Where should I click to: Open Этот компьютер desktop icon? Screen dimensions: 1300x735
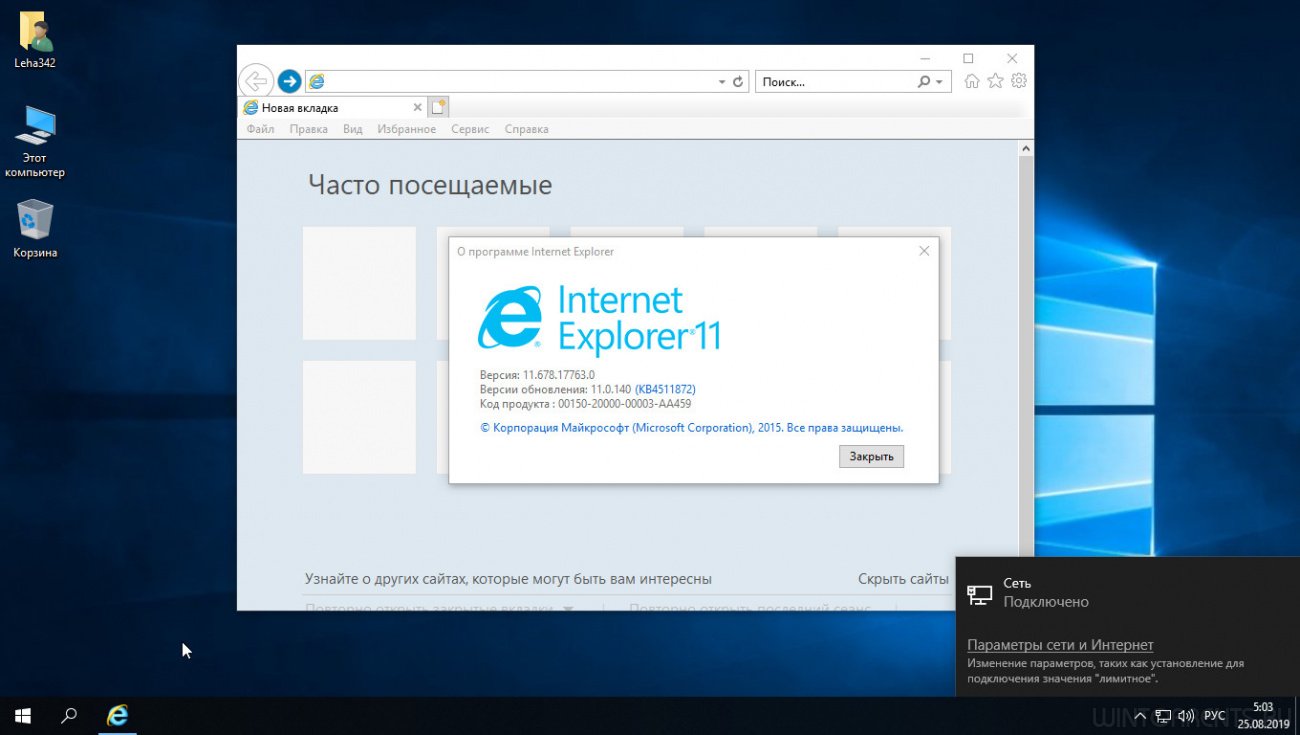tap(35, 141)
